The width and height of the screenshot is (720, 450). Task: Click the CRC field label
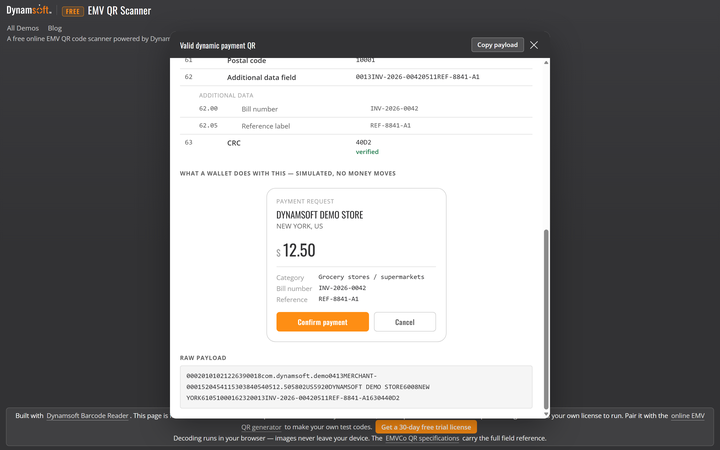[x=234, y=143]
